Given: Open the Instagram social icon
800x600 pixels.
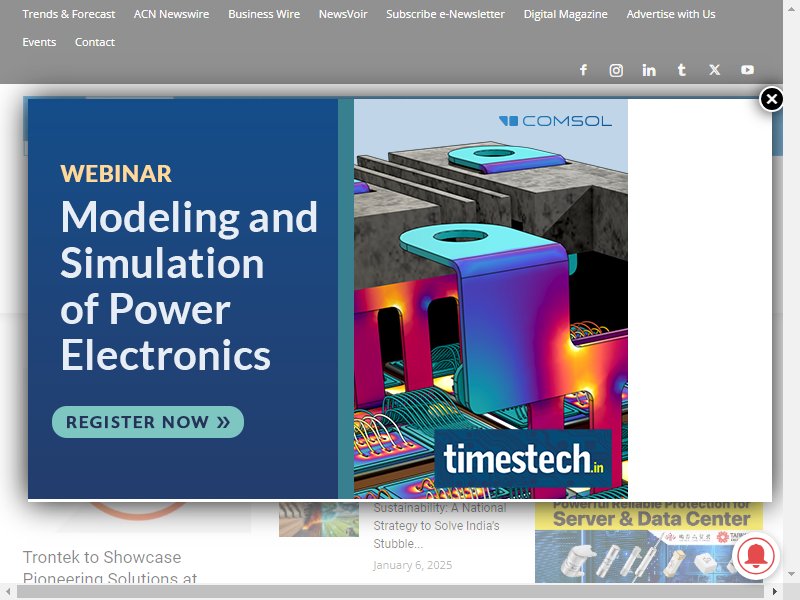Looking at the screenshot, I should (616, 70).
